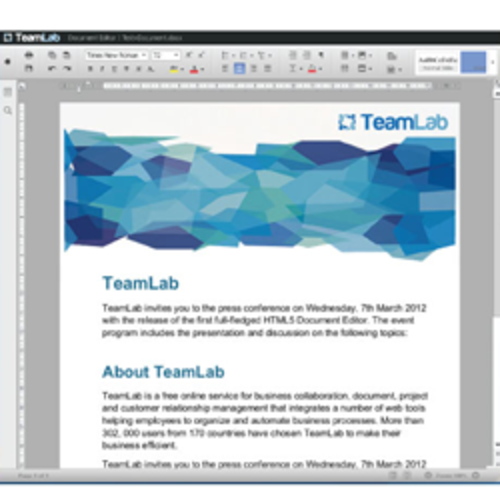
Task: Increase the font size with the larger-A icon
Action: (189, 55)
